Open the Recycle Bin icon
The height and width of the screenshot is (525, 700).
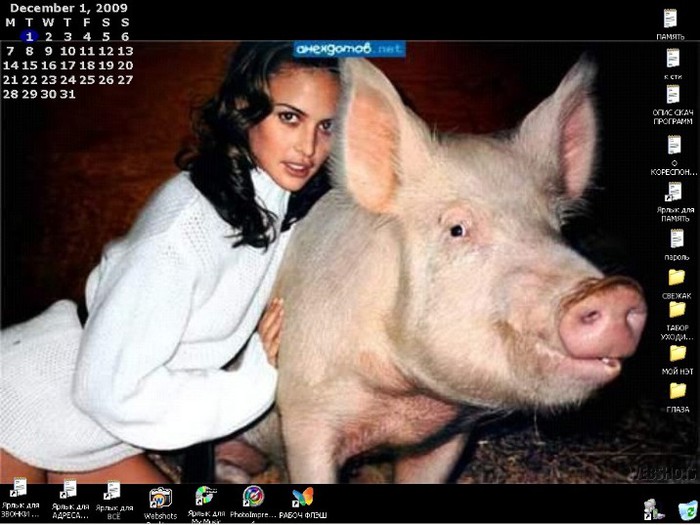(688, 510)
